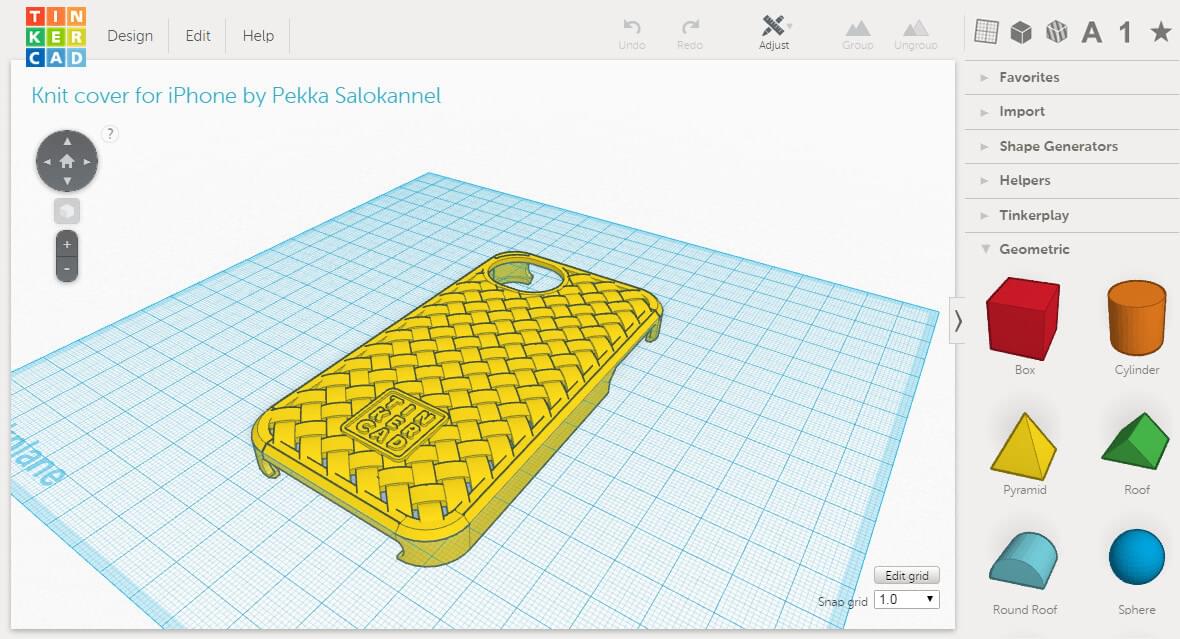This screenshot has width=1180, height=639.
Task: Click the Tinkercad logo
Action: (x=56, y=36)
